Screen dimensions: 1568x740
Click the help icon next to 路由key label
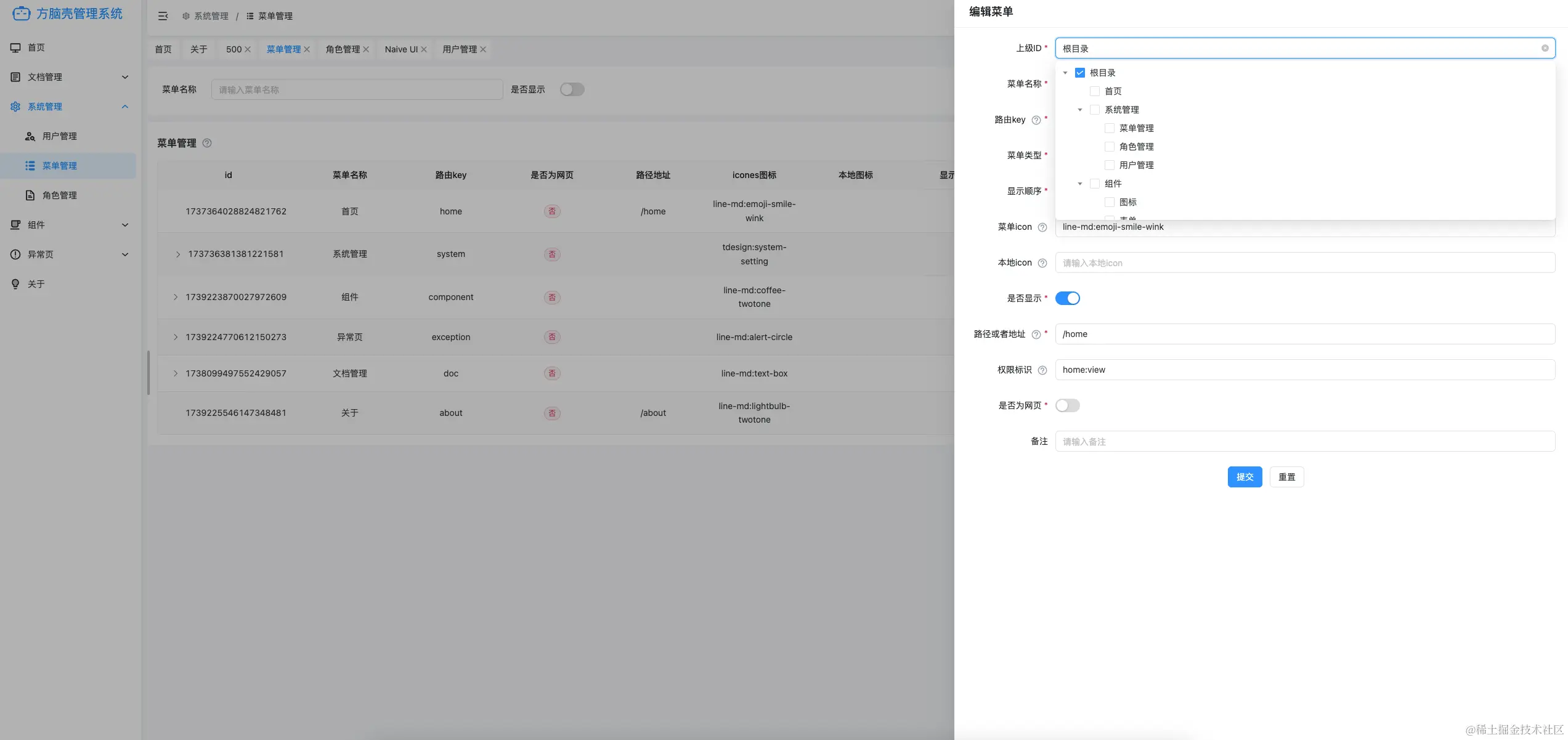coord(1036,120)
